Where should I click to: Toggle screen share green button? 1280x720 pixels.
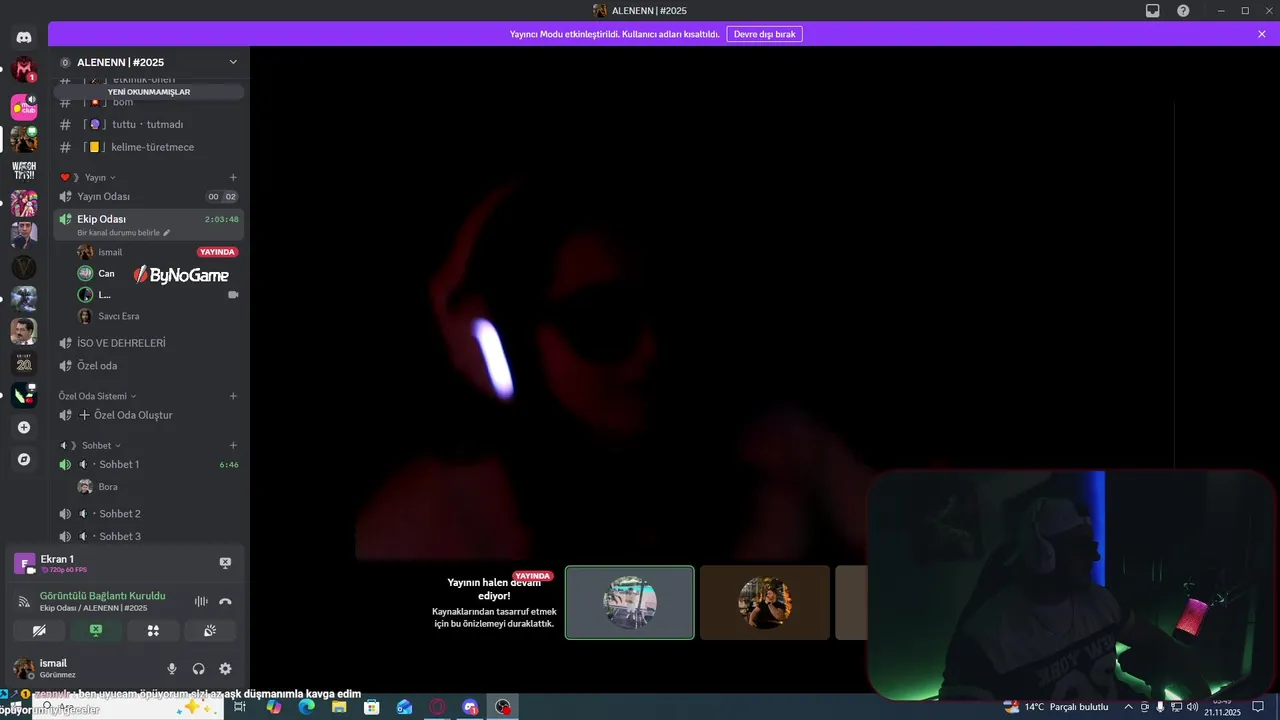click(96, 631)
